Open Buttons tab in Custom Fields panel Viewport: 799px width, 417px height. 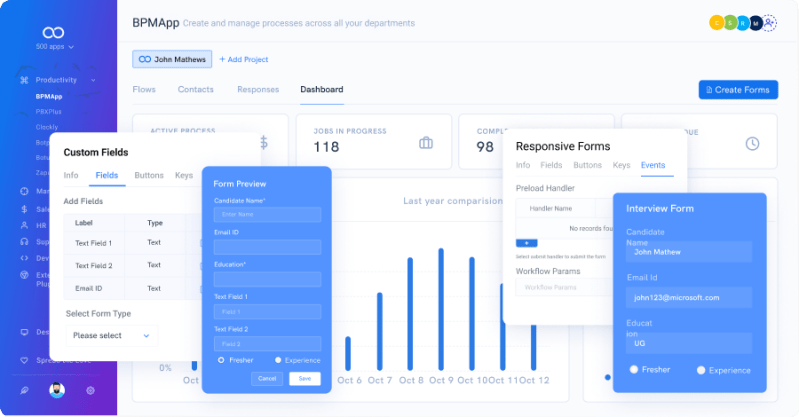click(149, 175)
